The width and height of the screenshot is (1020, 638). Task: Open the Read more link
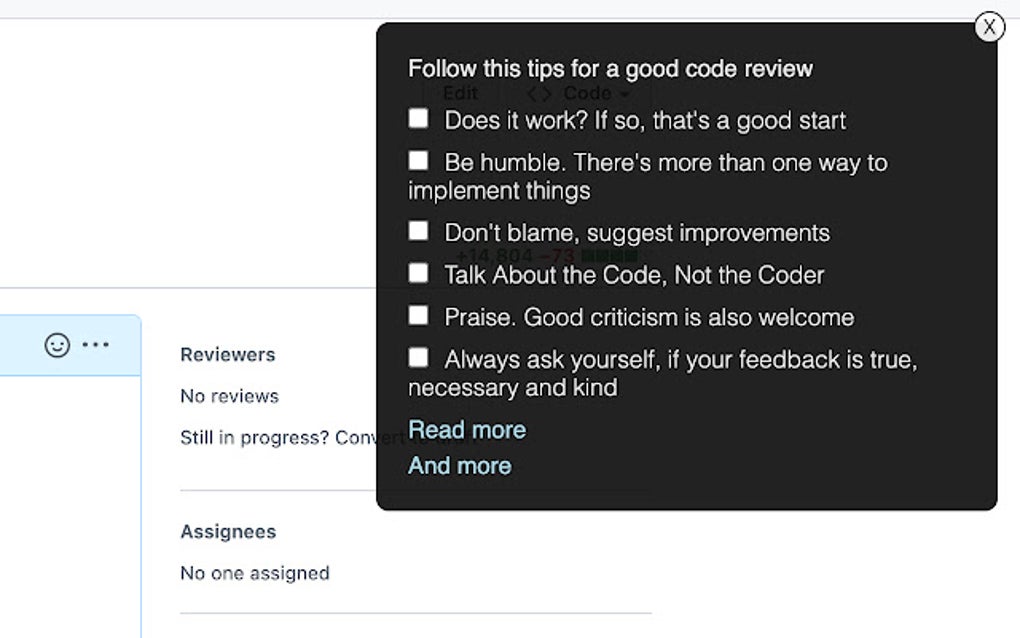pos(466,430)
